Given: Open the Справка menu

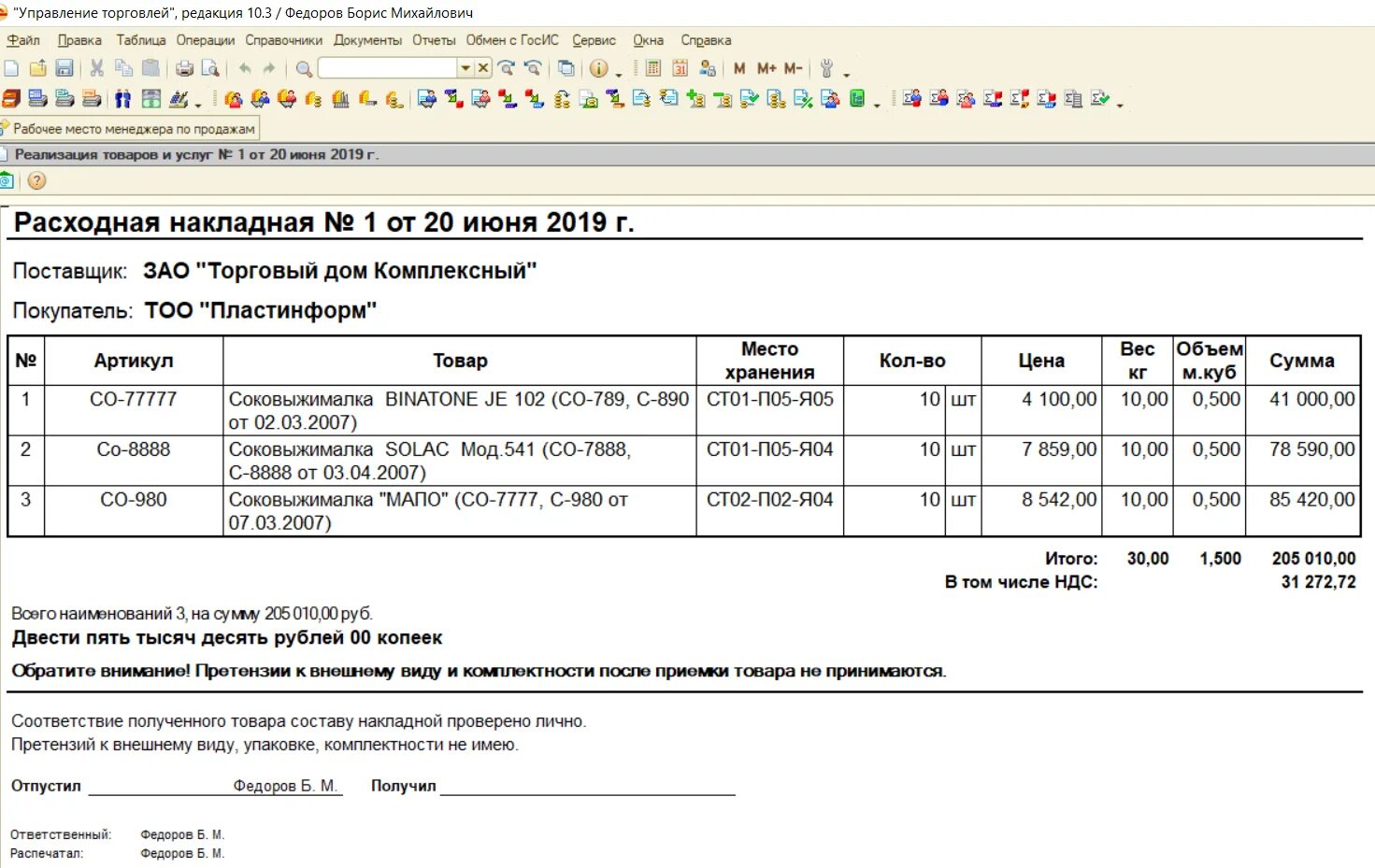Looking at the screenshot, I should pos(706,40).
